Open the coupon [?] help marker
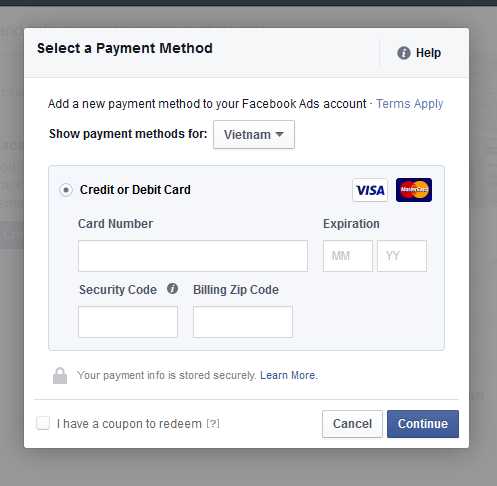 [x=213, y=424]
